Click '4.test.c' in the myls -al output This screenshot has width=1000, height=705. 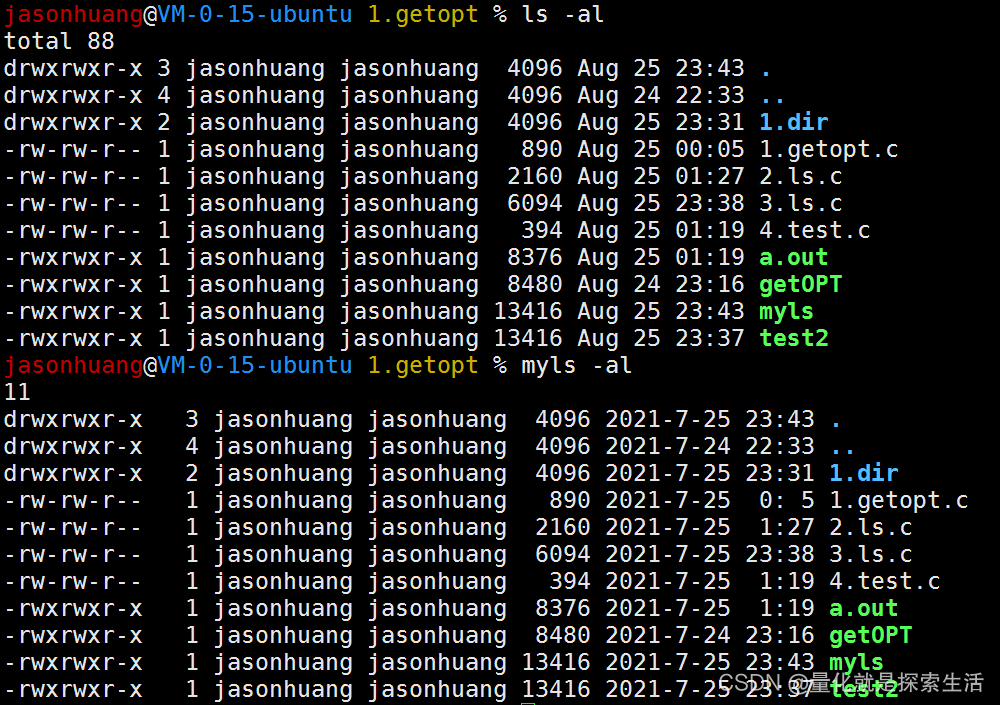885,582
